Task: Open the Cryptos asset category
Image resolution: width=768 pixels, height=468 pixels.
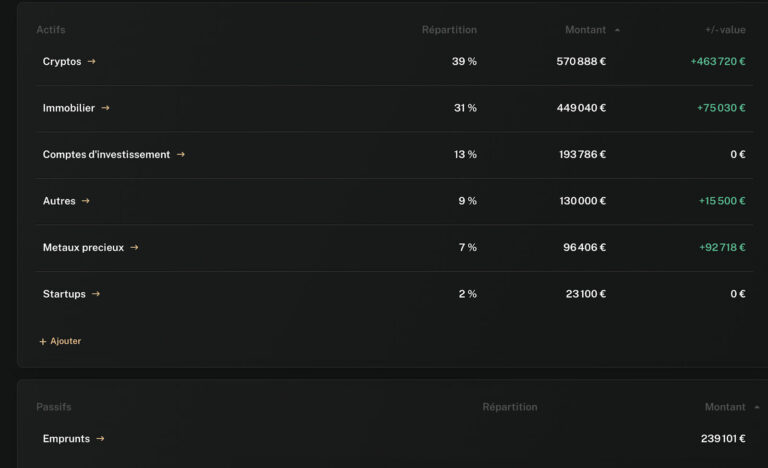Action: click(x=62, y=62)
